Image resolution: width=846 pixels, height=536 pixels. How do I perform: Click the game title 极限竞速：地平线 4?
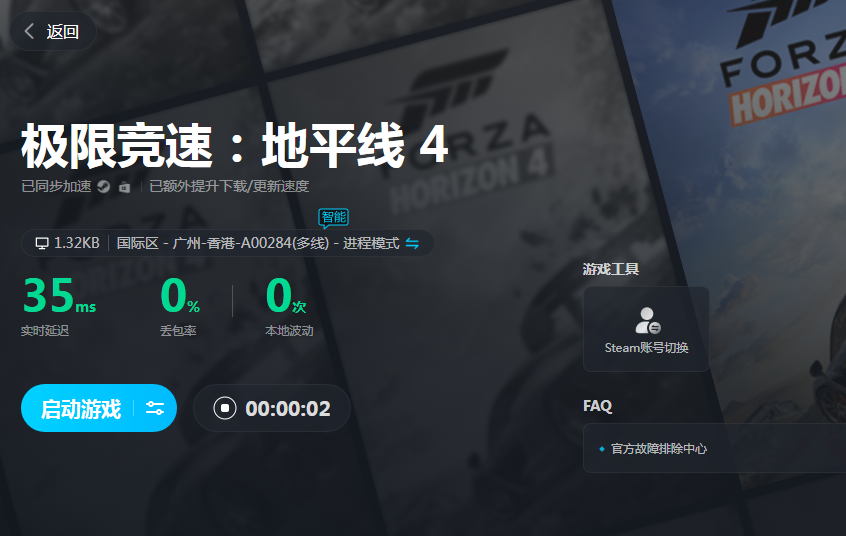[235, 145]
